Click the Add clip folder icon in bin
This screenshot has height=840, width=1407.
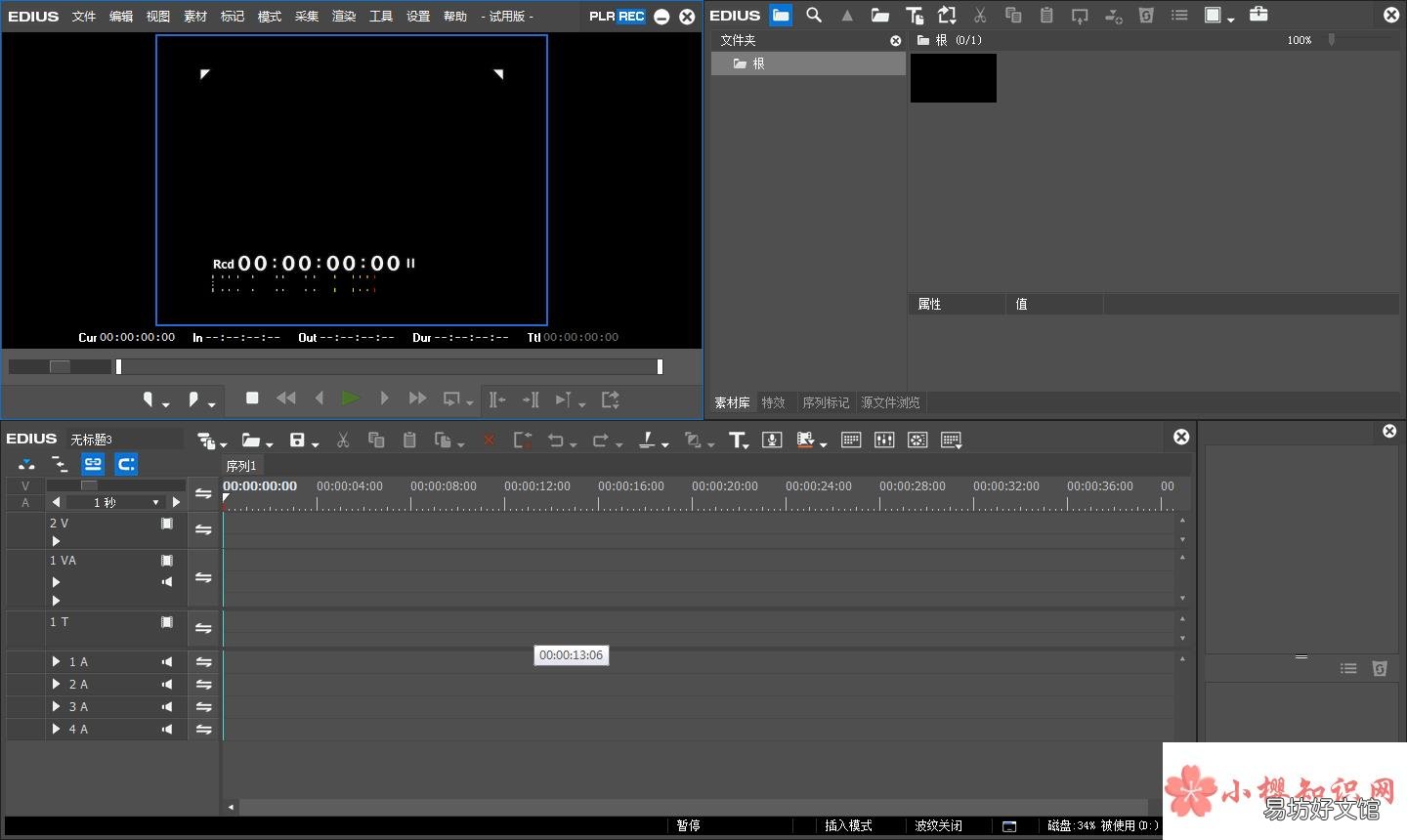880,15
